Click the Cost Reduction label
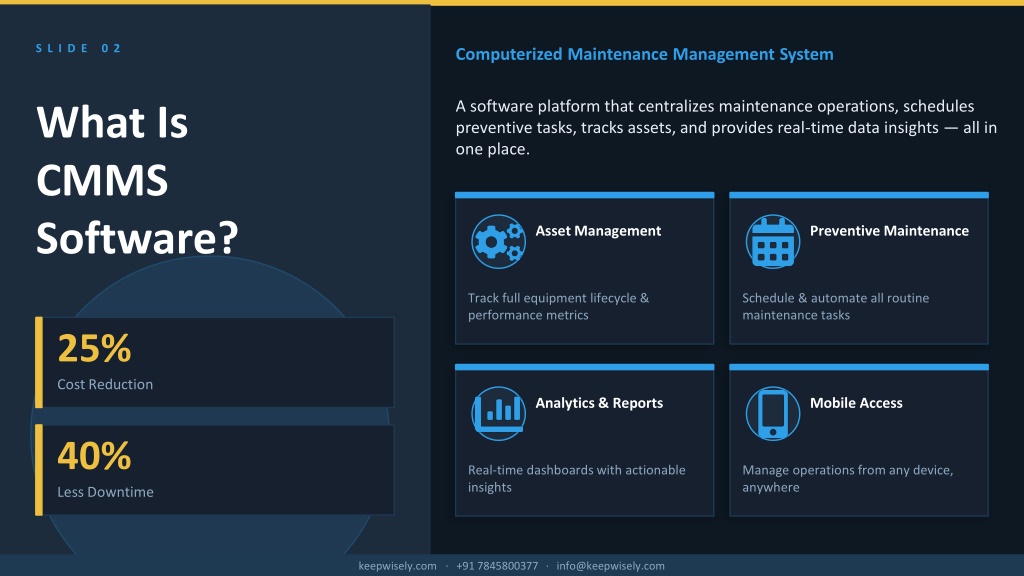Image resolution: width=1024 pixels, height=576 pixels. click(x=105, y=384)
